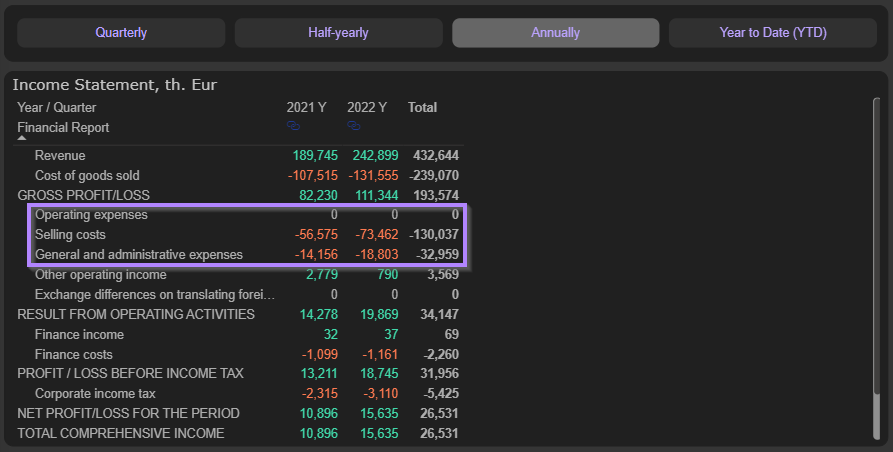
Task: Click the 2022 Y column header
Action: click(x=367, y=107)
